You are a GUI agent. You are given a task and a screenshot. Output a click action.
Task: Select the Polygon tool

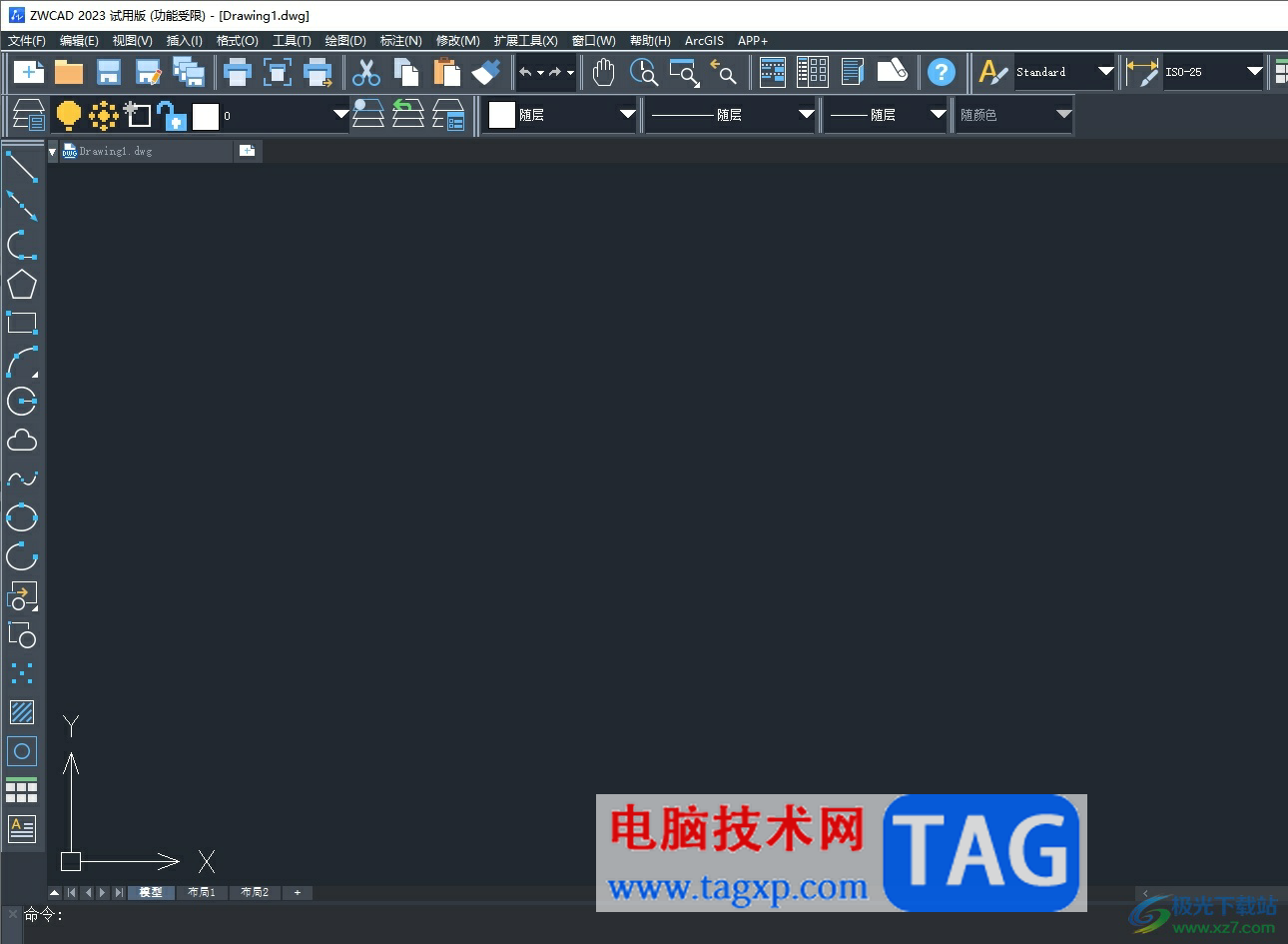(x=22, y=285)
